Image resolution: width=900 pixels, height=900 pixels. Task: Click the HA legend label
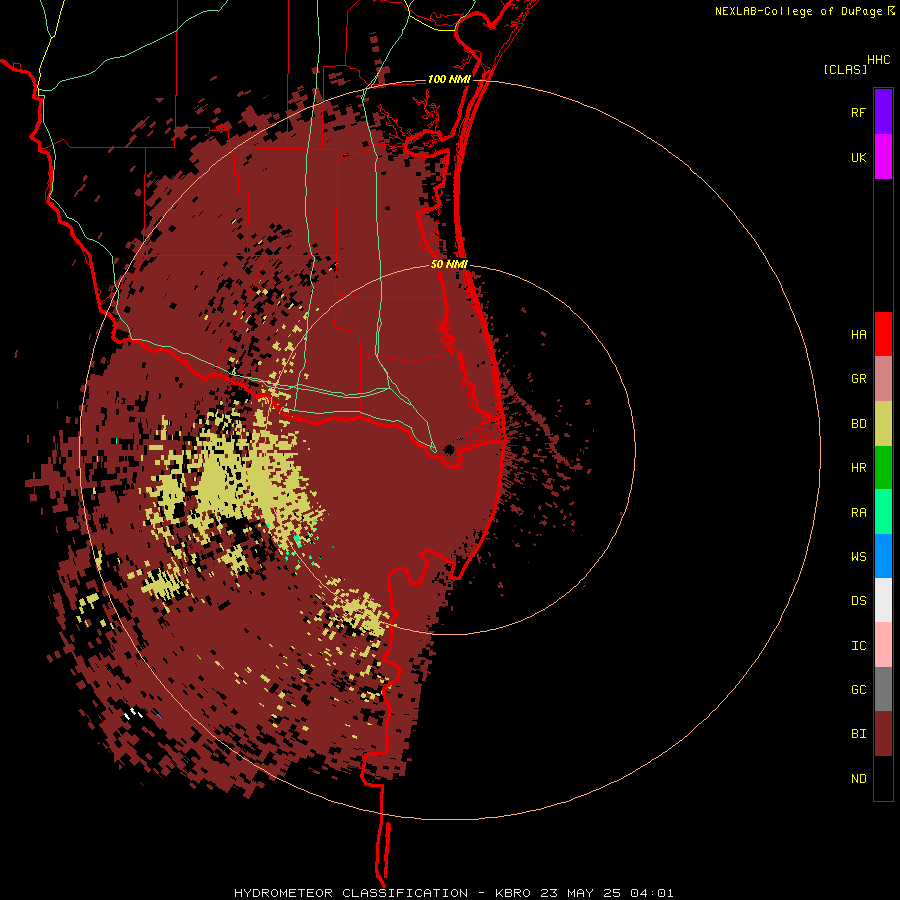[x=858, y=335]
